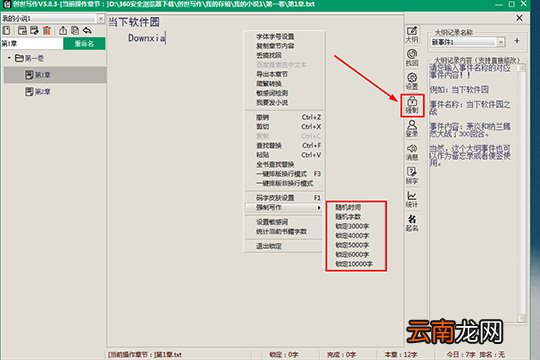Image resolution: width=540 pixels, height=360 pixels.
Task: Click the curved back-arrow icon in left toolbar
Action: click(87, 31)
